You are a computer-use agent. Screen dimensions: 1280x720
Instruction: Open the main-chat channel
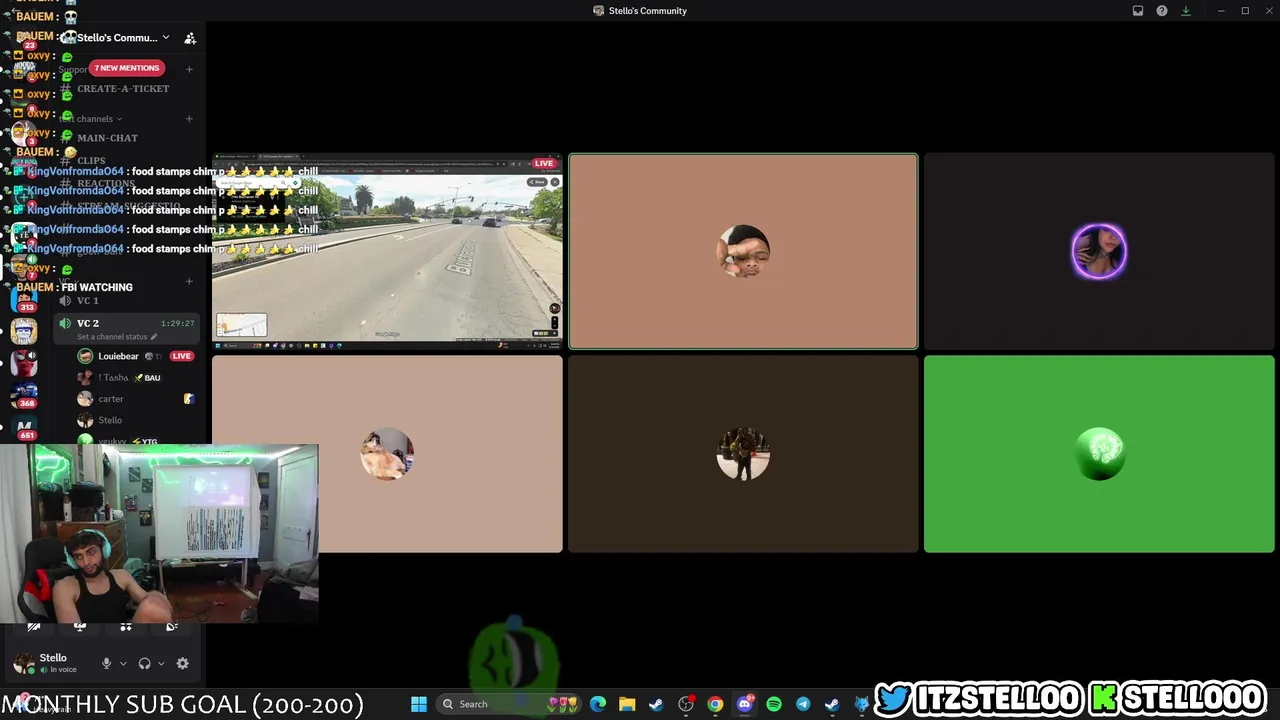(x=107, y=138)
